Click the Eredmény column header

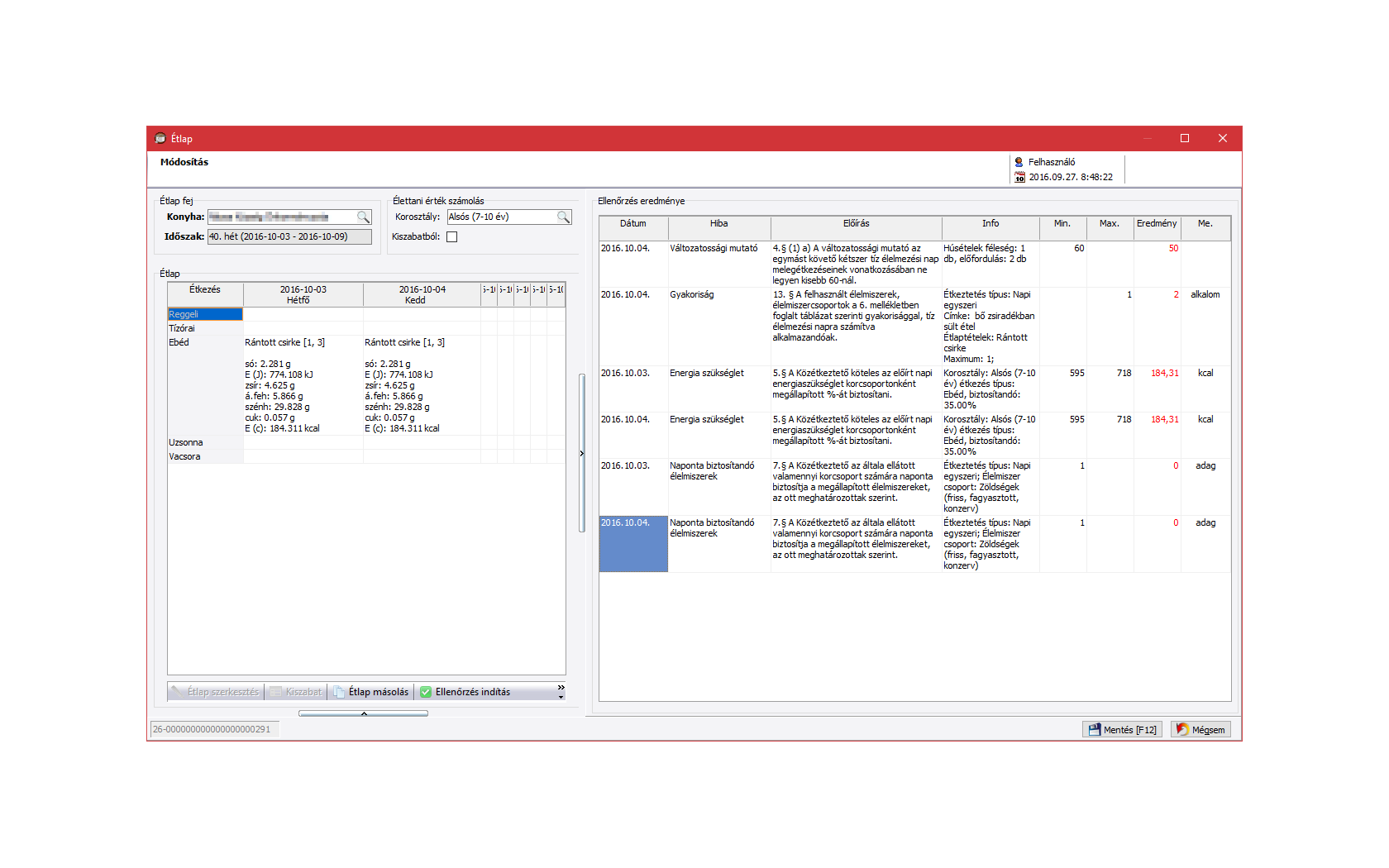(x=1156, y=224)
